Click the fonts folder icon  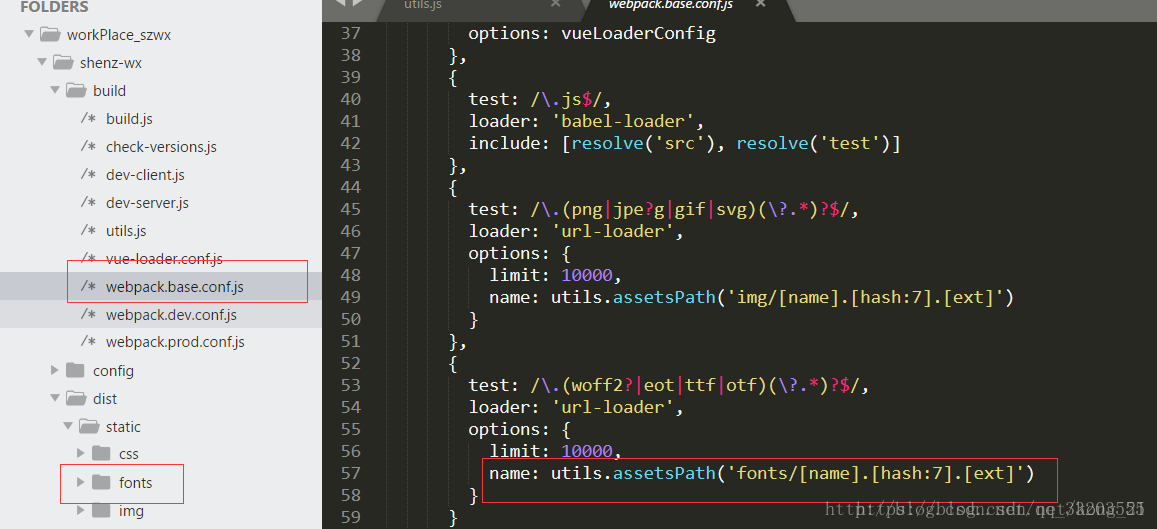[x=102, y=483]
